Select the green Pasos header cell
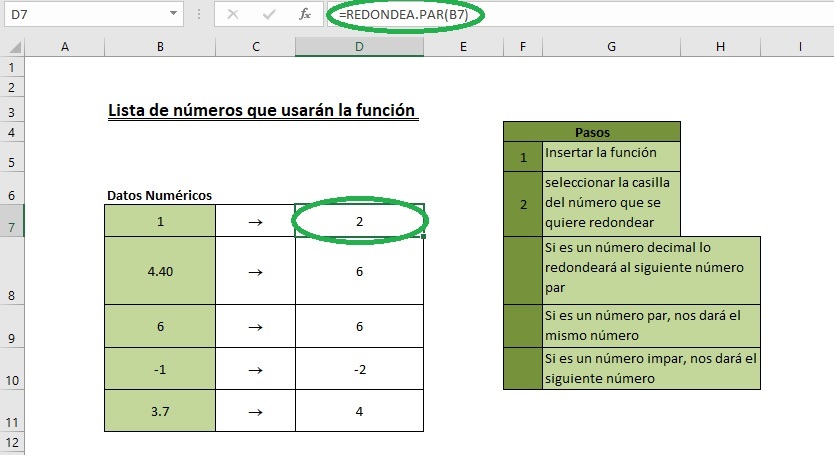 pyautogui.click(x=592, y=132)
